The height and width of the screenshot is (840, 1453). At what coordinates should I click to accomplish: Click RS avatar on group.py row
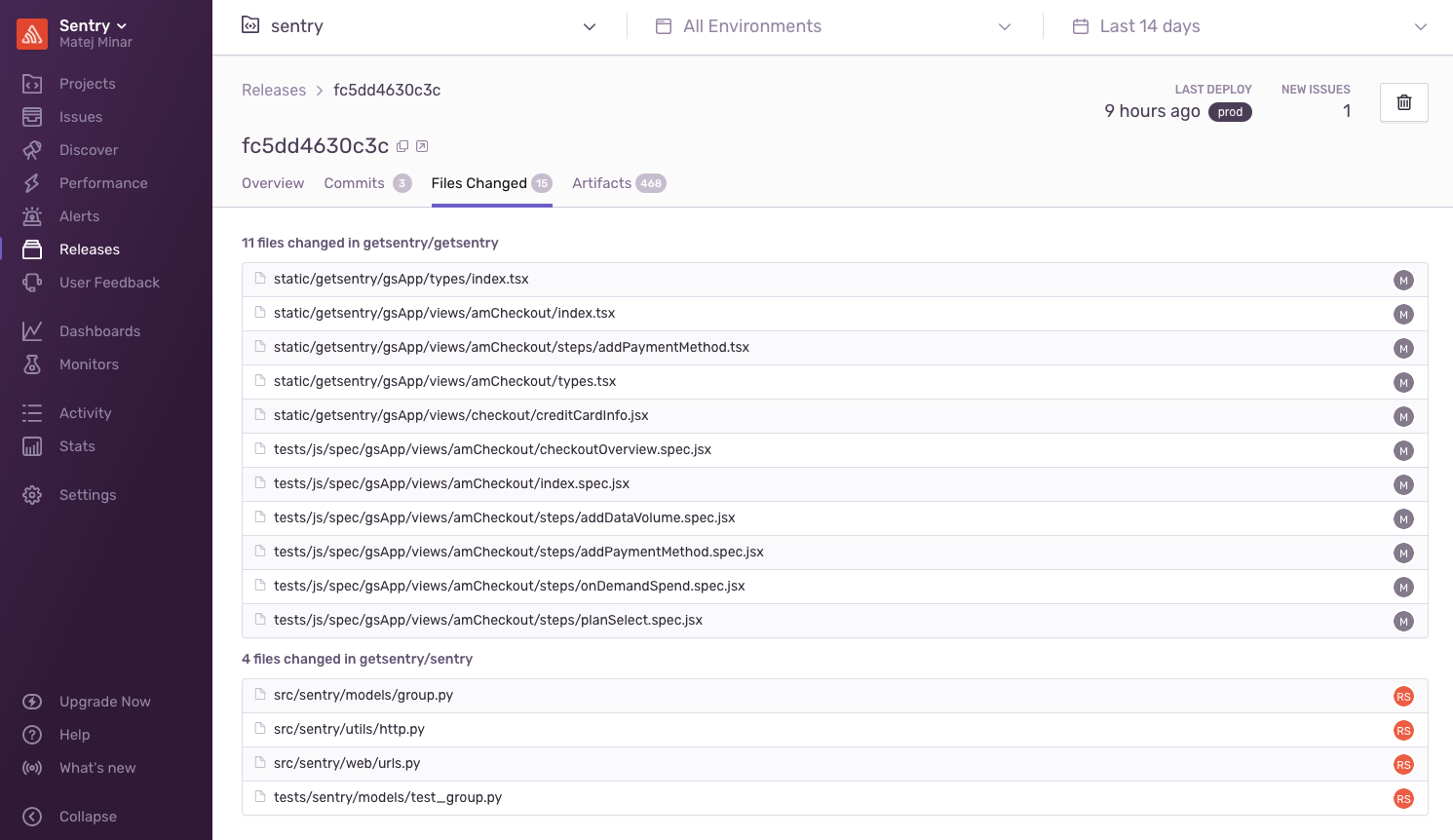tap(1403, 697)
